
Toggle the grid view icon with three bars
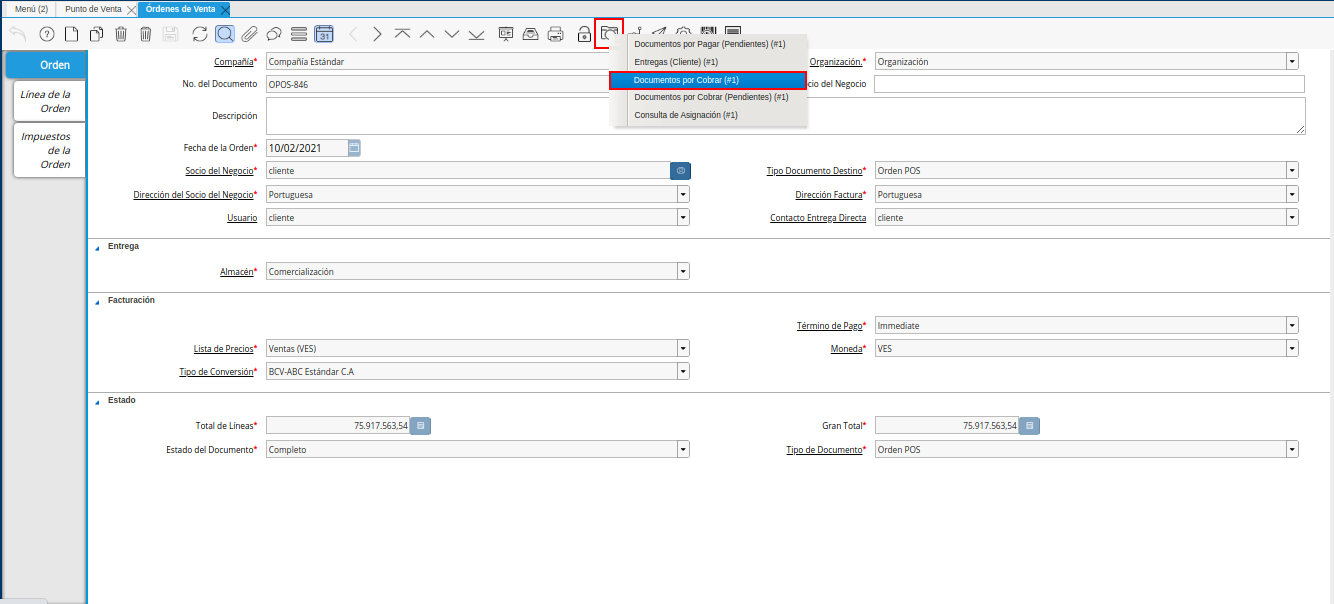pyautogui.click(x=298, y=34)
